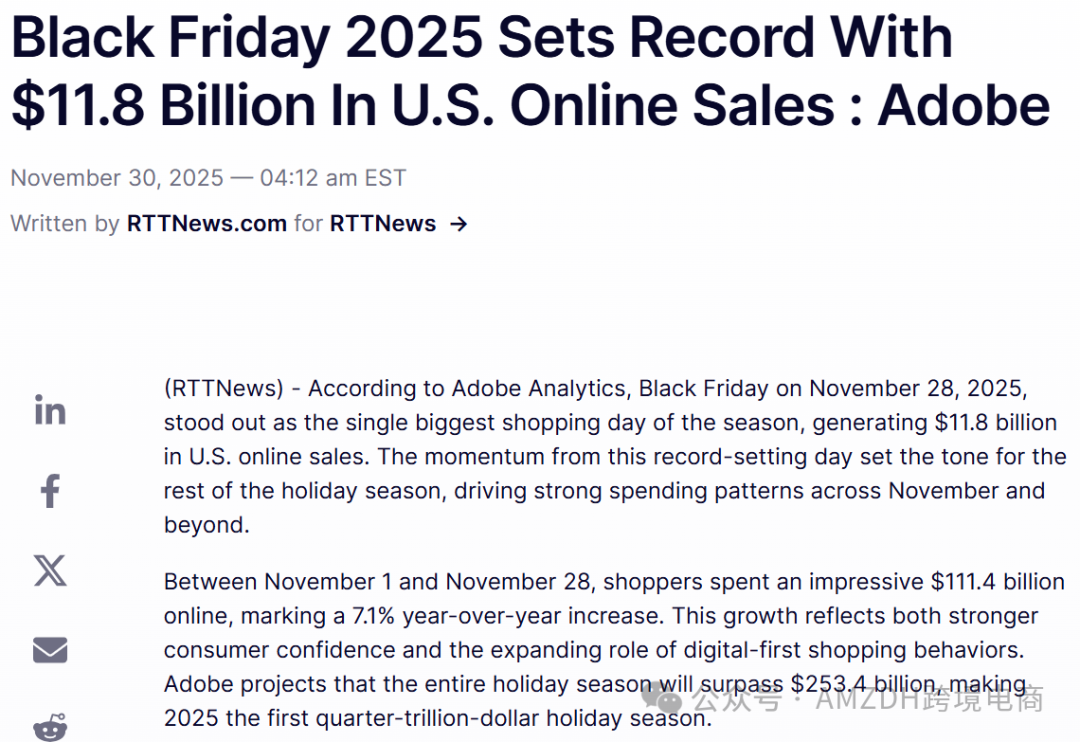The height and width of the screenshot is (742, 1080).
Task: Click the "AMZDH跨境电商" watermark text
Action: point(929,699)
